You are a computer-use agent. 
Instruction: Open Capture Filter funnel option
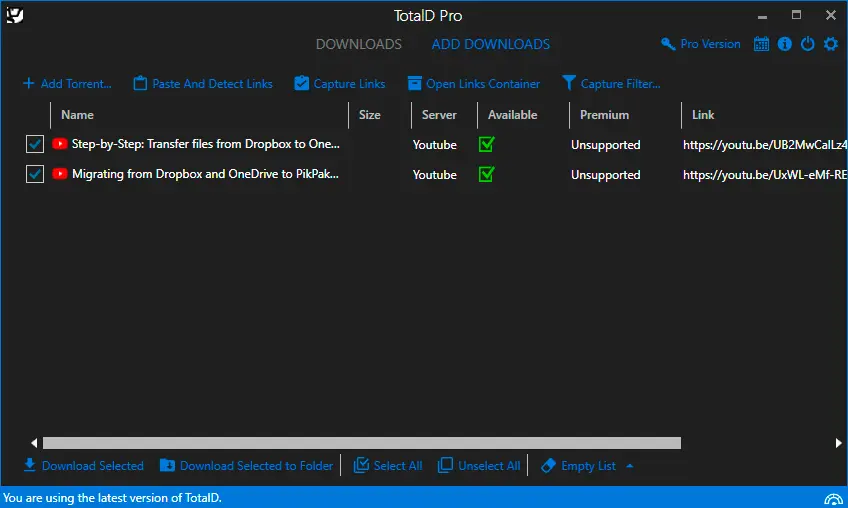pyautogui.click(x=611, y=83)
